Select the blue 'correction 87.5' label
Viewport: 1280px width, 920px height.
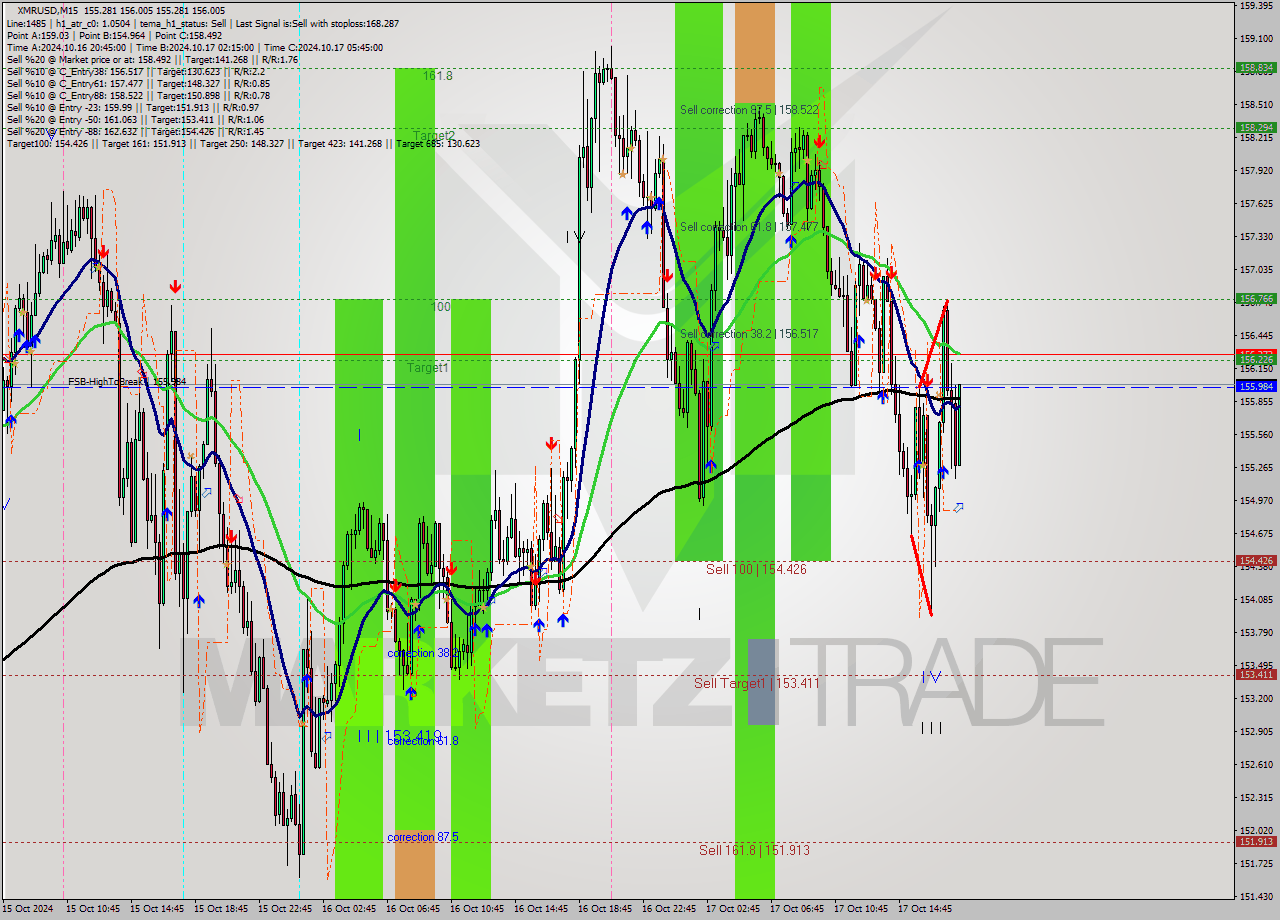[423, 837]
